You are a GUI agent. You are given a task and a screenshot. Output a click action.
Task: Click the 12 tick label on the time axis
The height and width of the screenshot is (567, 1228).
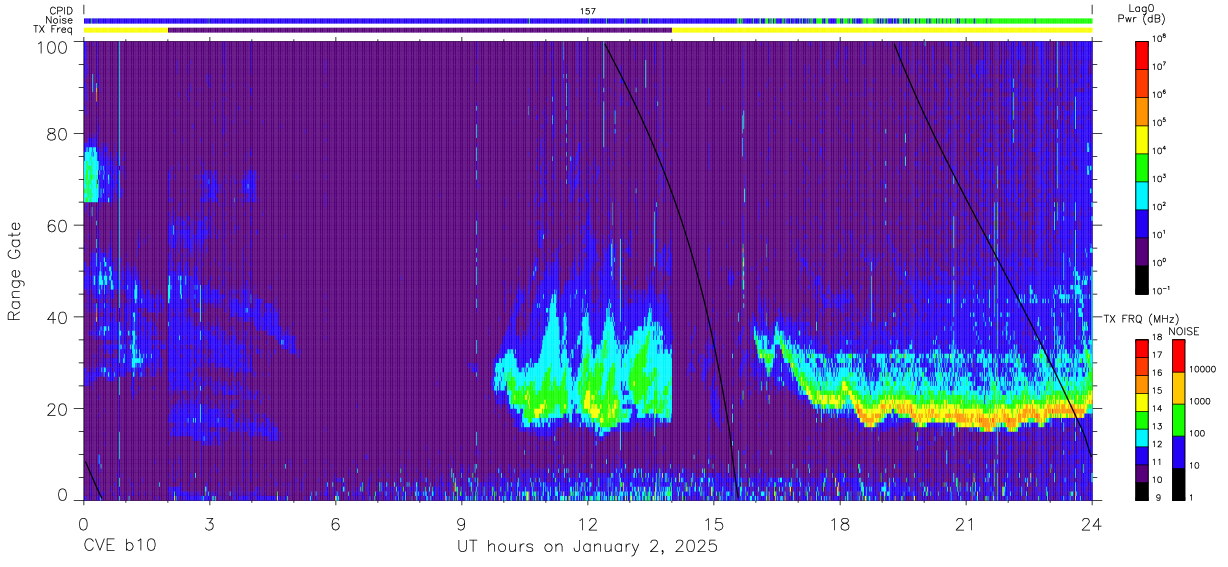(x=588, y=524)
